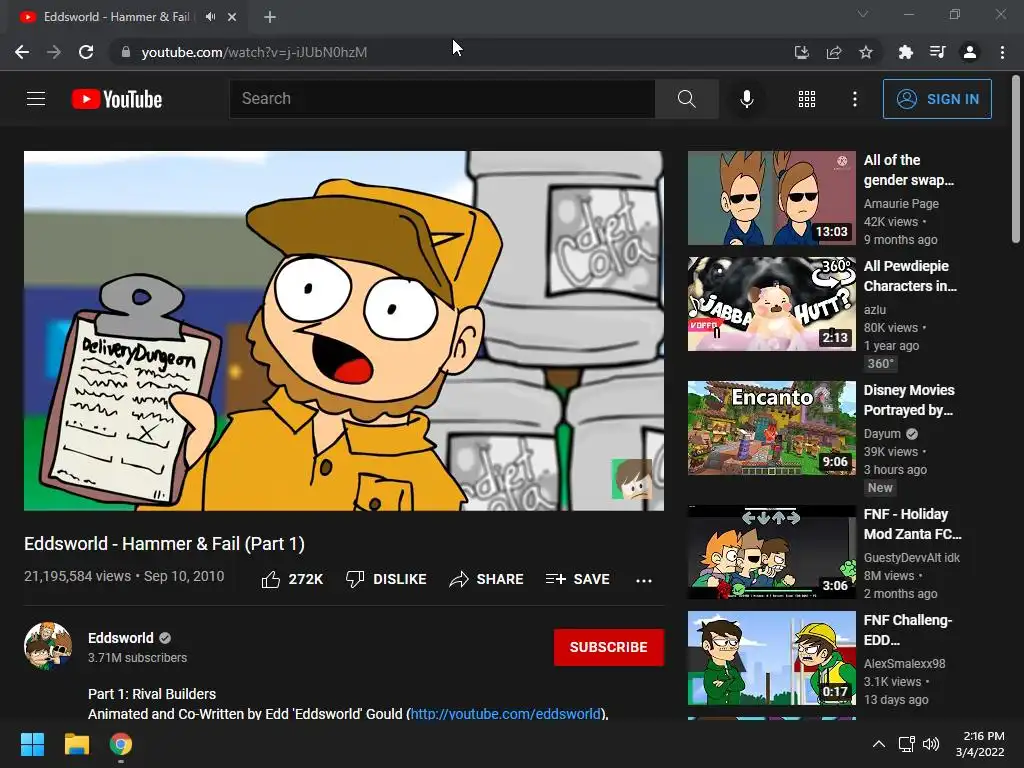The image size is (1024, 768).
Task: Open File Explorer from taskbar
Action: (x=76, y=744)
